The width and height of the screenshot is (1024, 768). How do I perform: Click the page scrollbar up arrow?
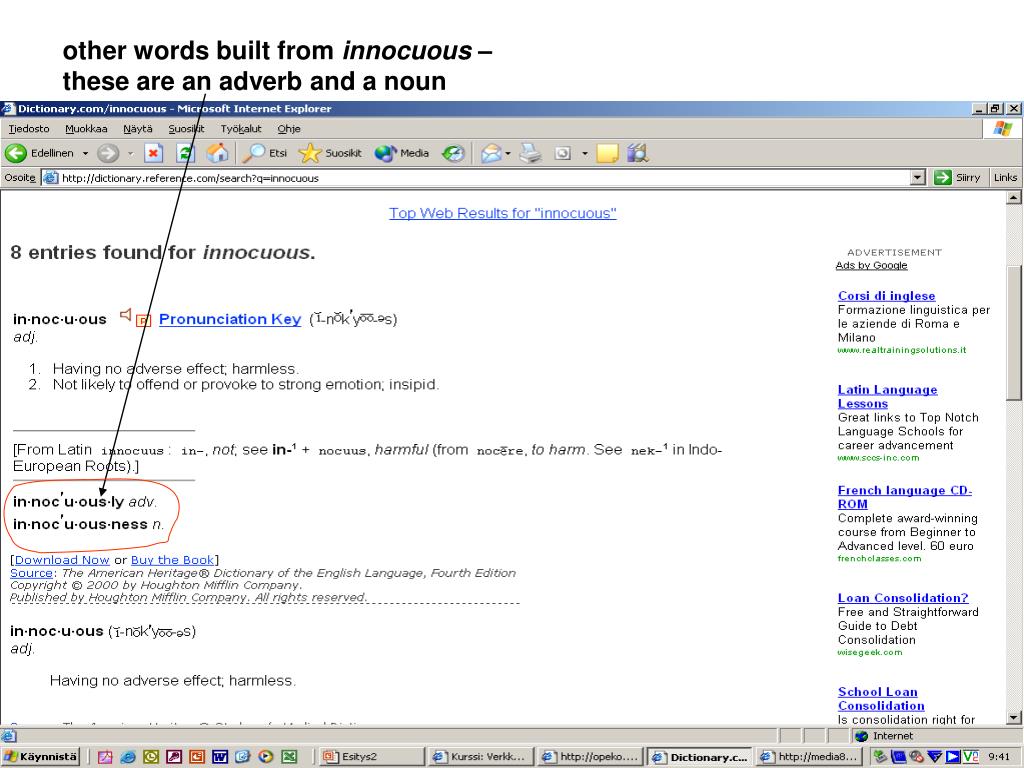(x=1014, y=197)
